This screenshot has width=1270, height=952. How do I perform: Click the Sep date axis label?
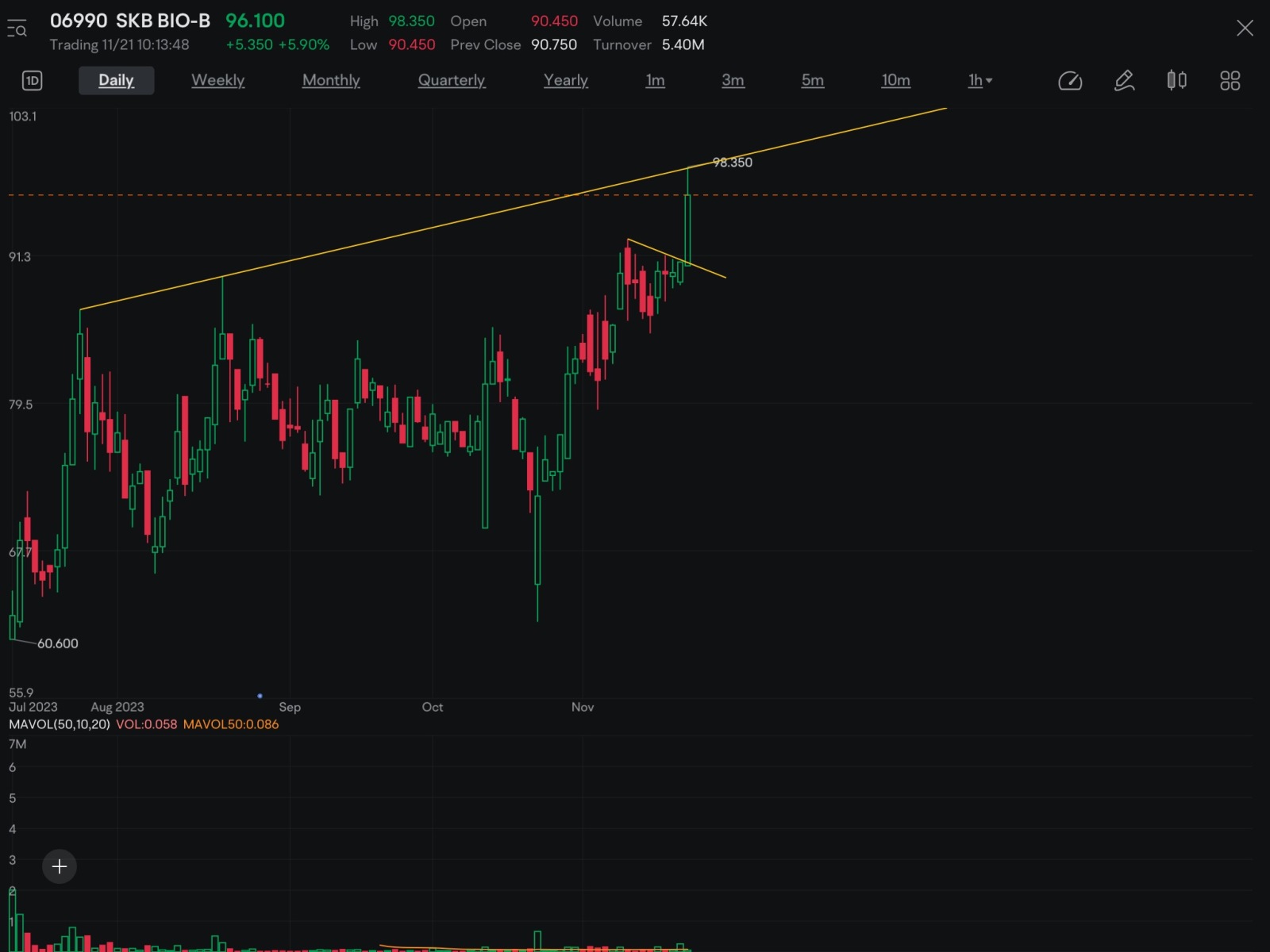(290, 707)
